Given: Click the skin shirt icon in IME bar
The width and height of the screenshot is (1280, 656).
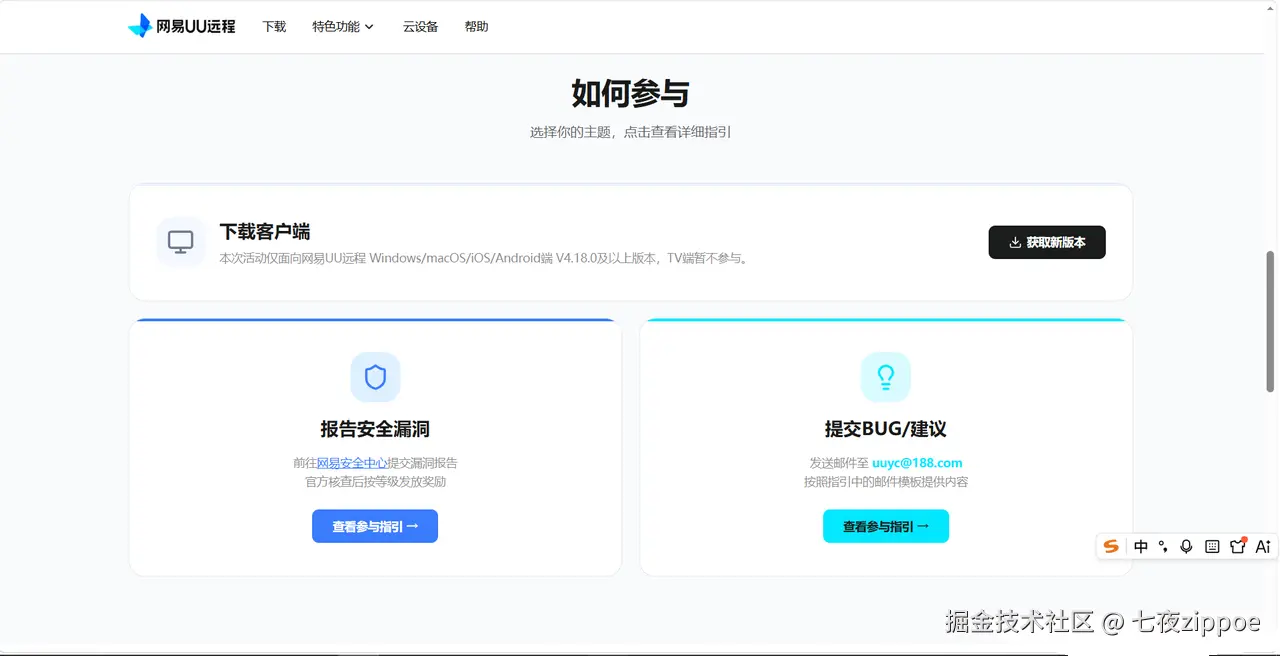Looking at the screenshot, I should pos(1238,546).
